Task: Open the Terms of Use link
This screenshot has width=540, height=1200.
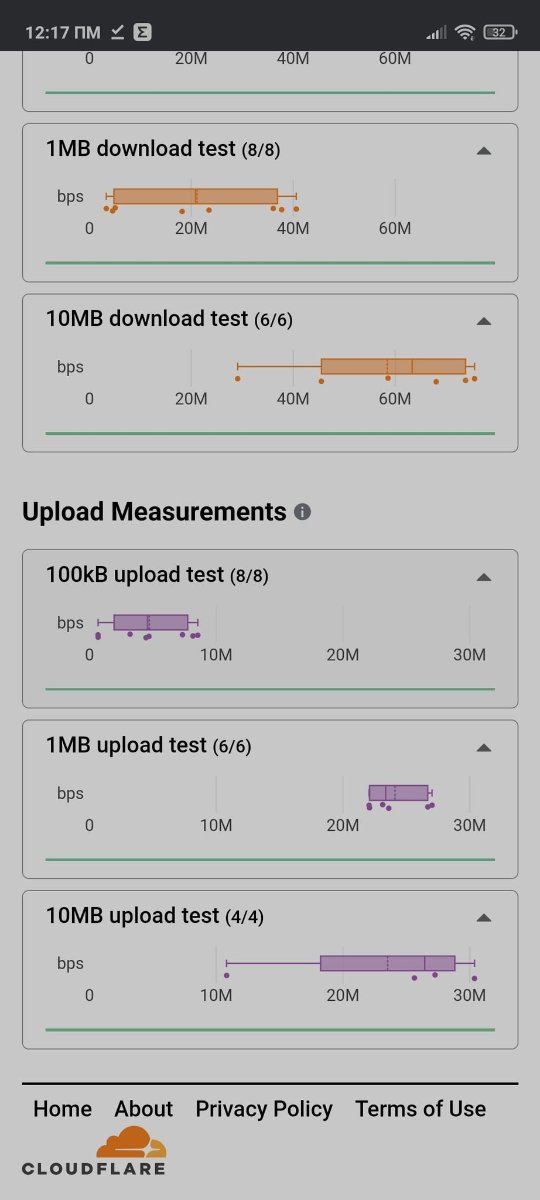Action: point(421,1109)
